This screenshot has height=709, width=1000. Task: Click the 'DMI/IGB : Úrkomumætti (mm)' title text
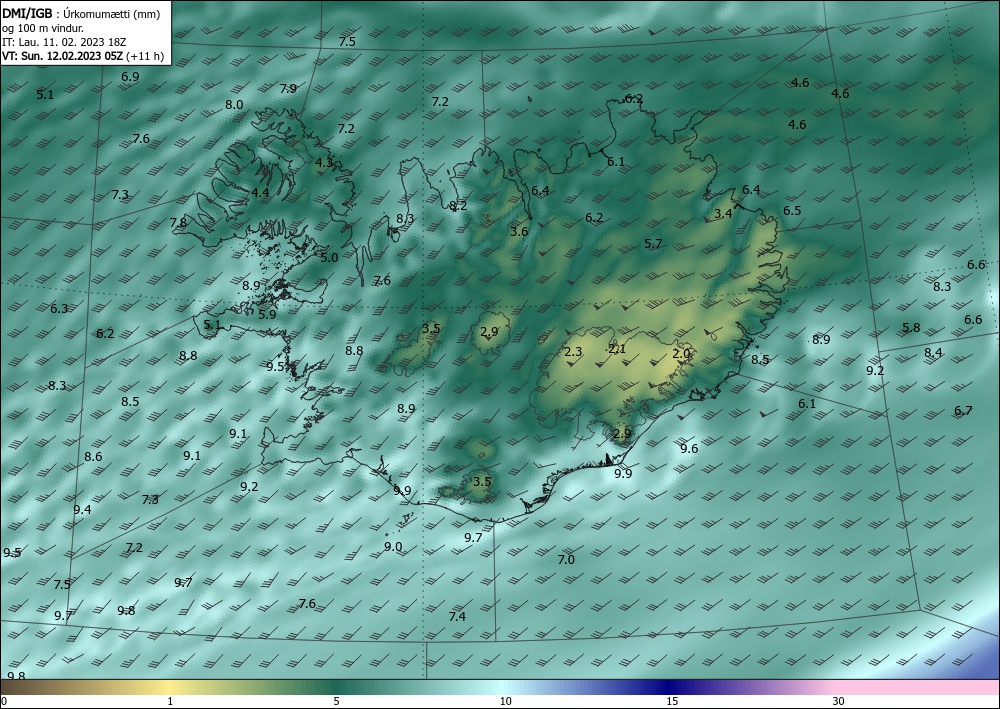coord(81,14)
